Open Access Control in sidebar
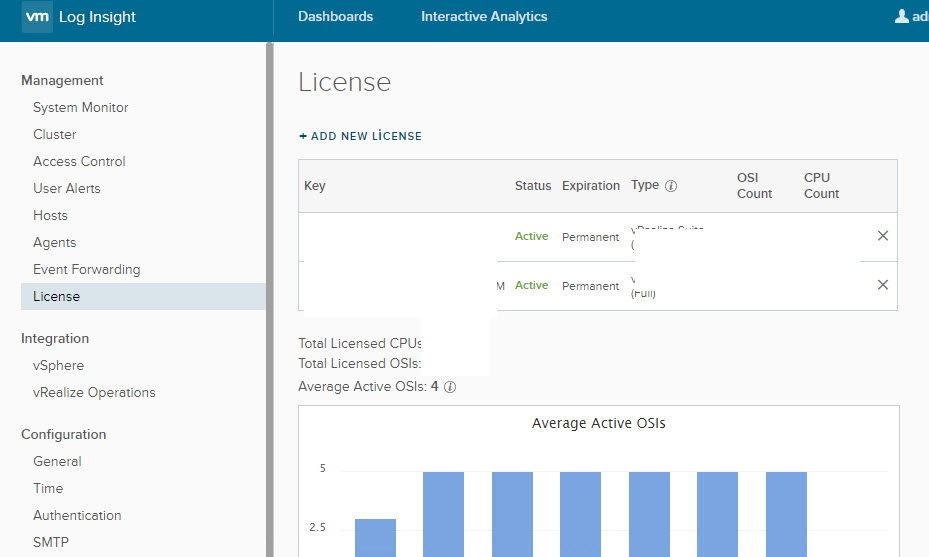Image resolution: width=929 pixels, height=557 pixels. coord(79,162)
